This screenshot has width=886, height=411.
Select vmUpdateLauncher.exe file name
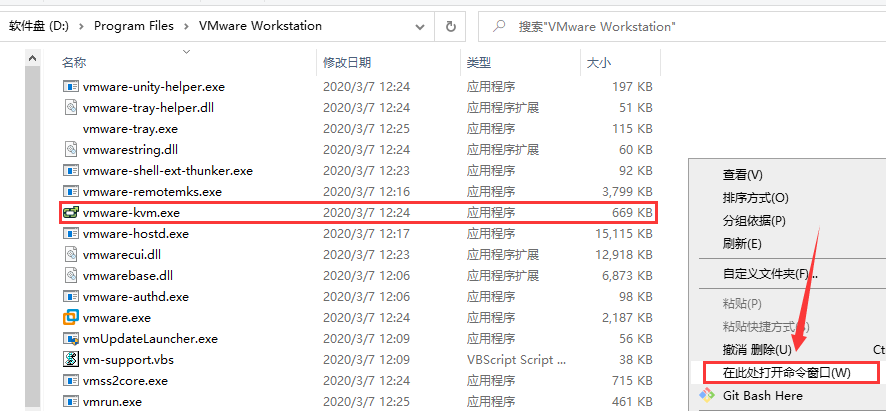[x=150, y=339]
